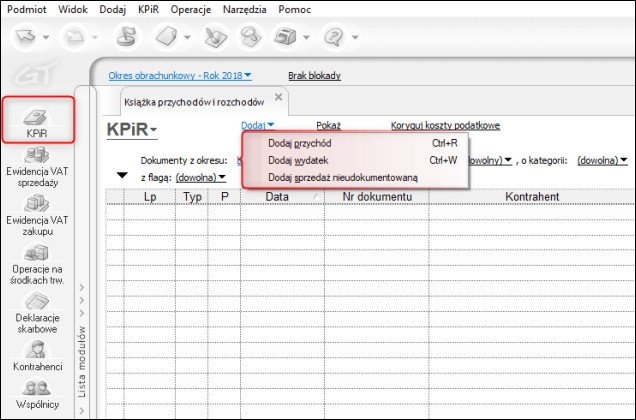
Task: Open the KPiR module in sidebar
Action: pos(37,120)
